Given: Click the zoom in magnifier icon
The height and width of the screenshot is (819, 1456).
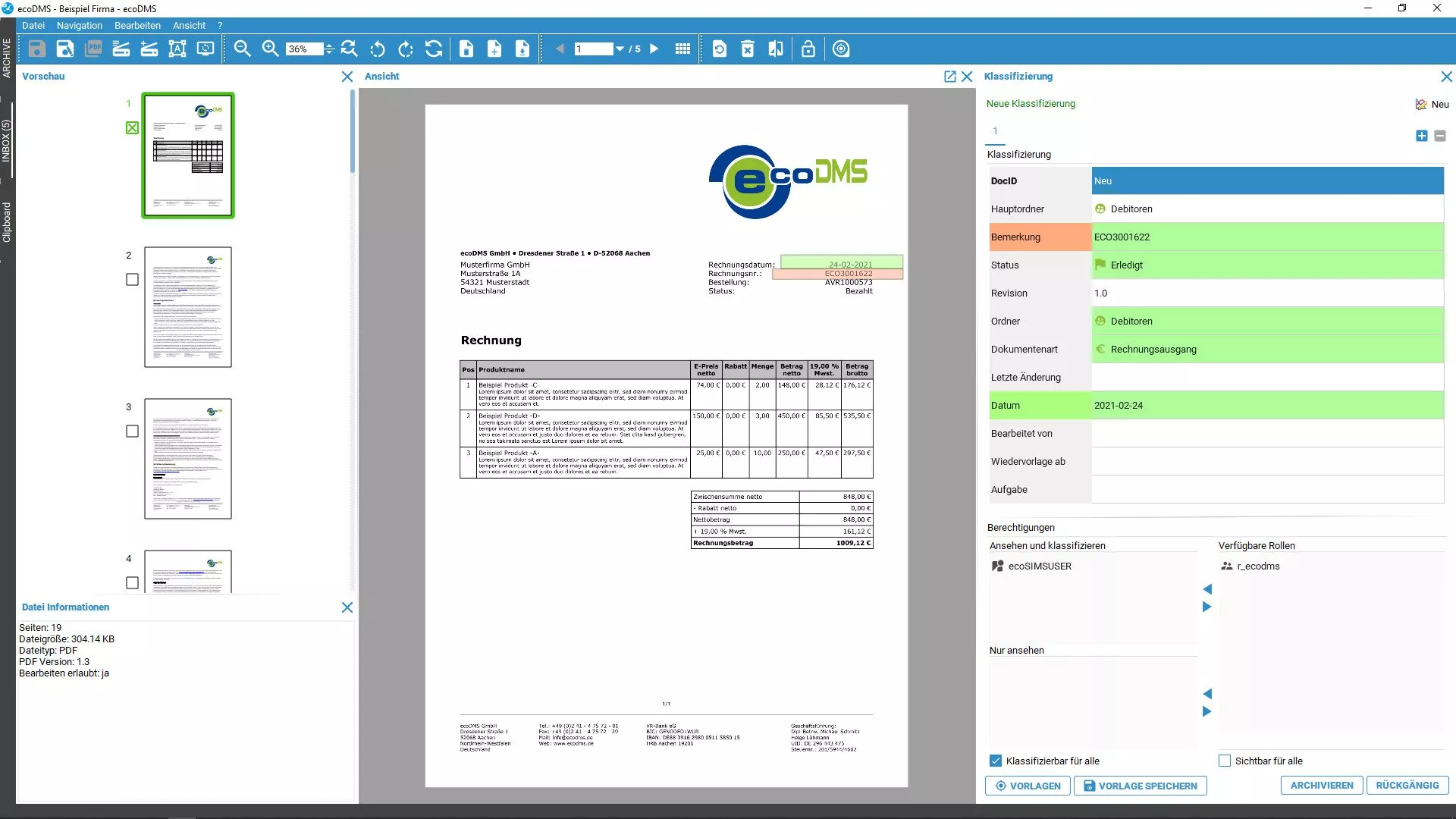Looking at the screenshot, I should tap(270, 49).
